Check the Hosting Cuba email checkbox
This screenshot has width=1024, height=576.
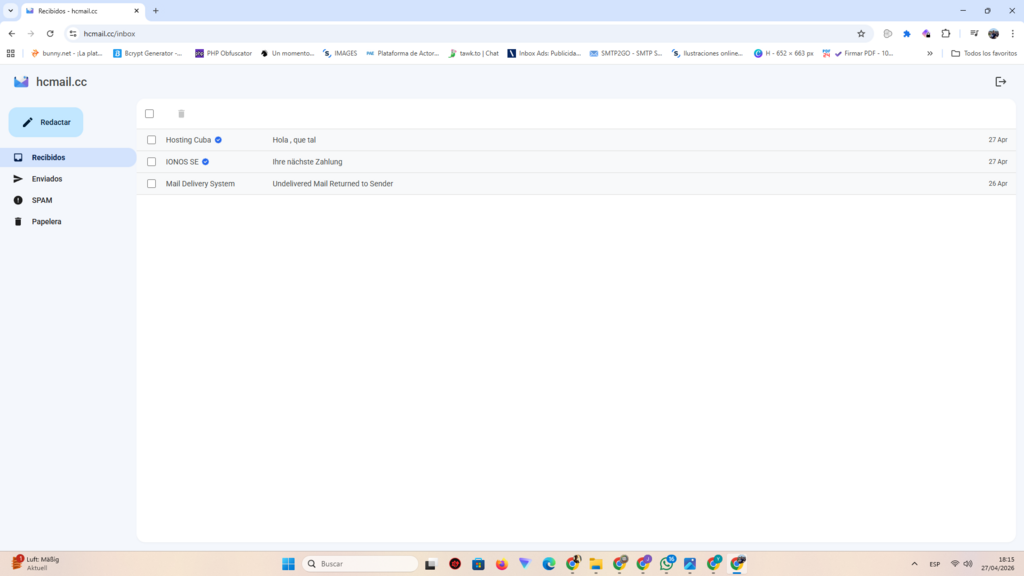pos(152,140)
